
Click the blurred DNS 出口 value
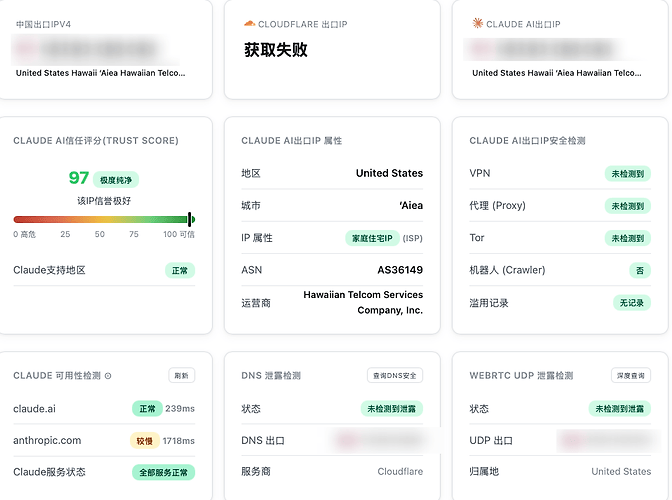pyautogui.click(x=381, y=440)
